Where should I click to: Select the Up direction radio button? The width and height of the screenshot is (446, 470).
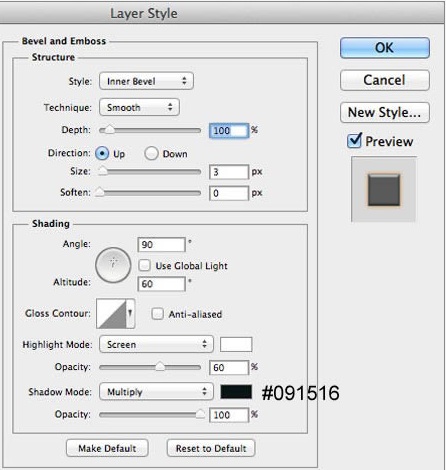coord(102,154)
